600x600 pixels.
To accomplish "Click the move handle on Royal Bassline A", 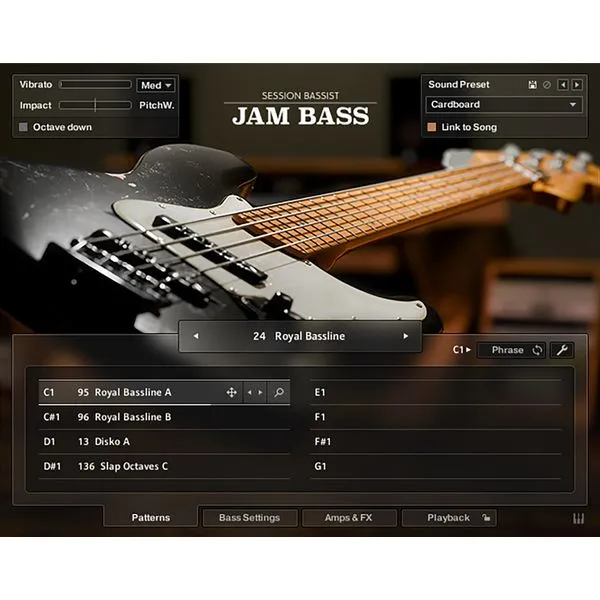I will coord(232,392).
